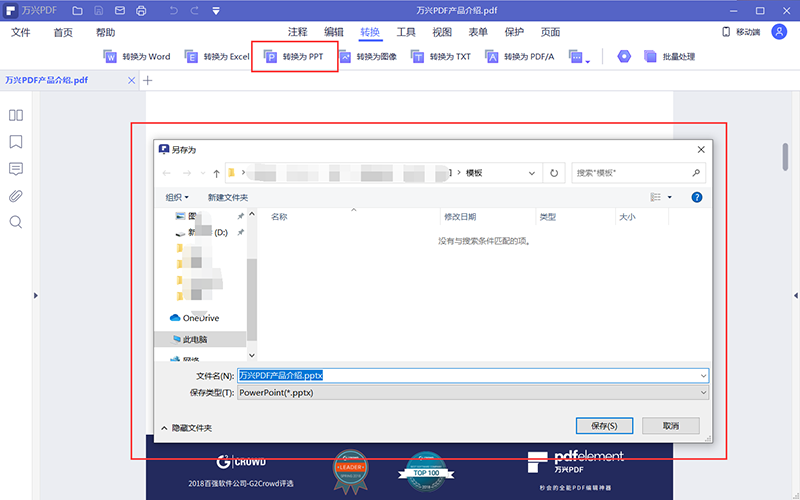Switch to the 保护 tab

[514, 32]
